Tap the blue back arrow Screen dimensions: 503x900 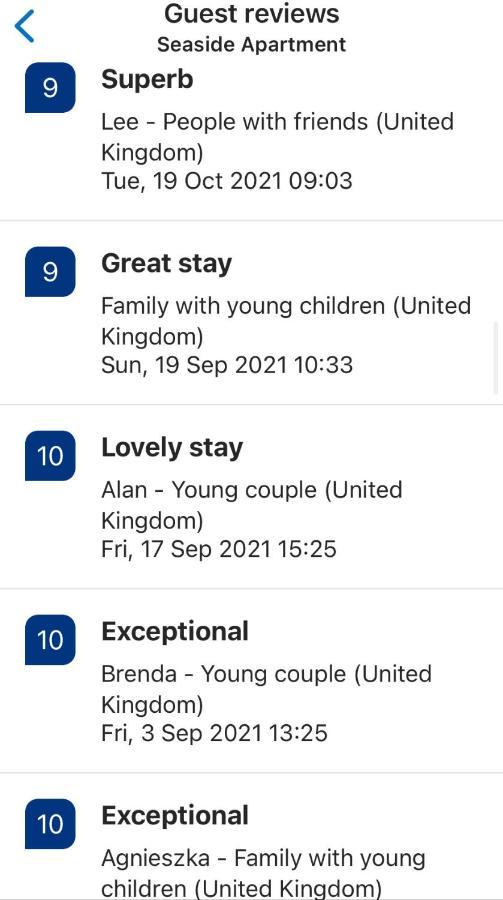click(x=24, y=26)
